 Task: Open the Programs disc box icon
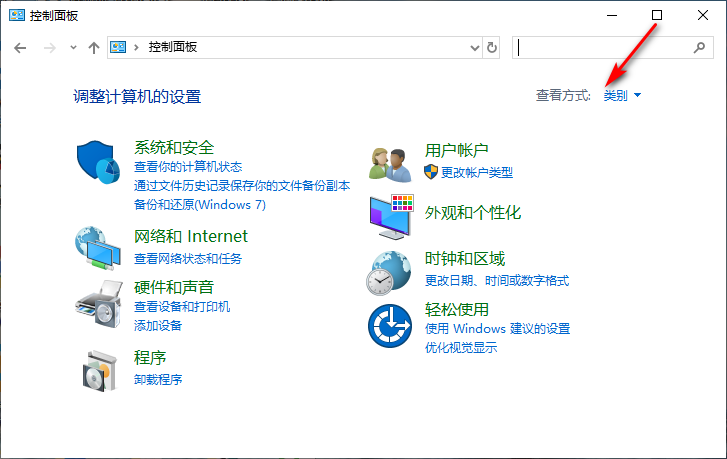coord(99,371)
